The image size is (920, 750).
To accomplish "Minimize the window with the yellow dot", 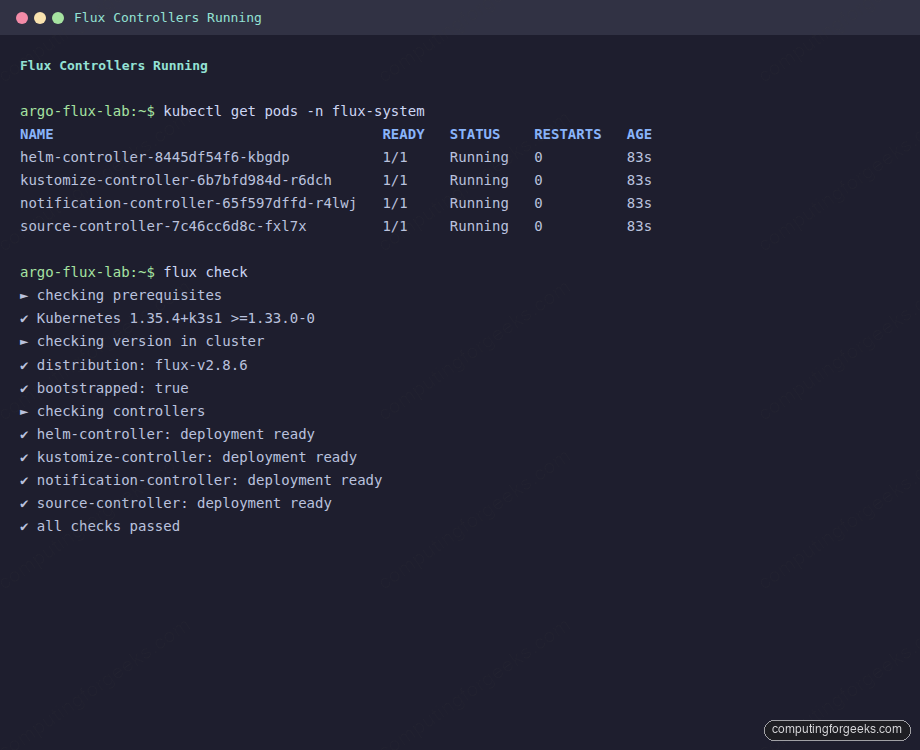I will point(40,18).
